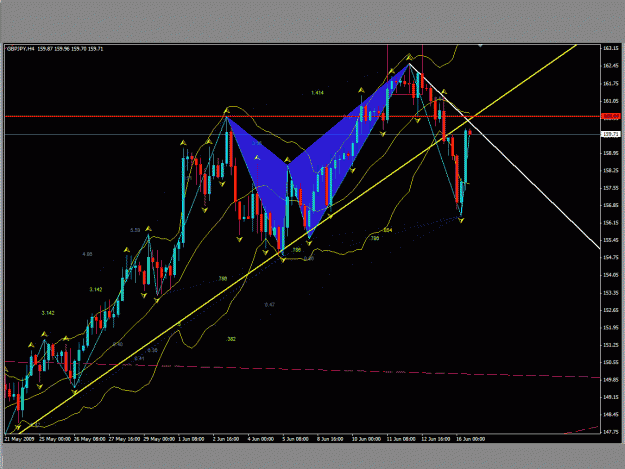Click the 150.55 price scale label

(x=609, y=362)
